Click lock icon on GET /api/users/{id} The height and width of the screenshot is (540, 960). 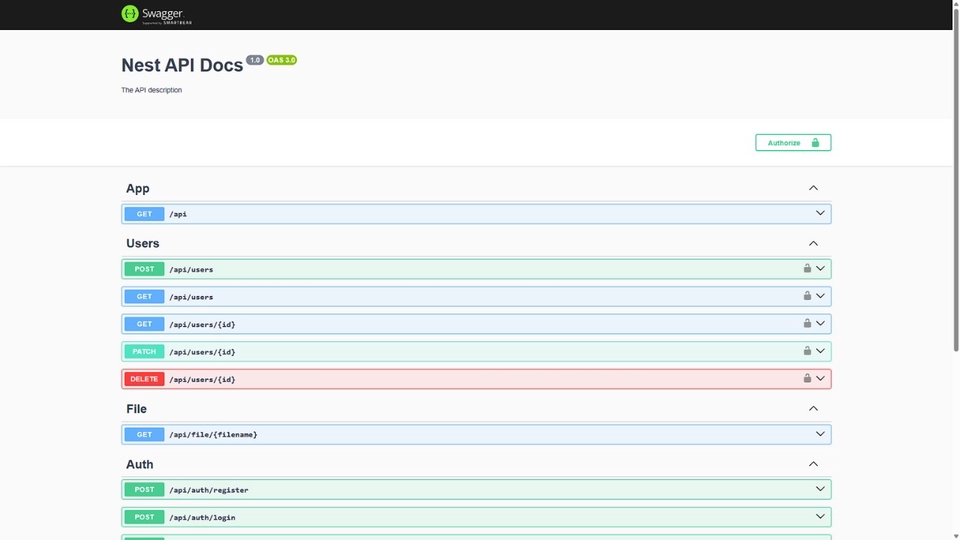[x=807, y=324]
